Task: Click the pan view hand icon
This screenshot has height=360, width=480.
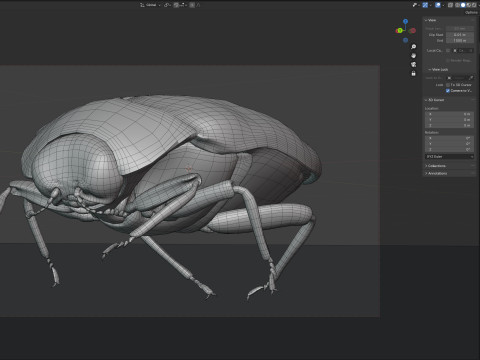Action: tap(413, 56)
